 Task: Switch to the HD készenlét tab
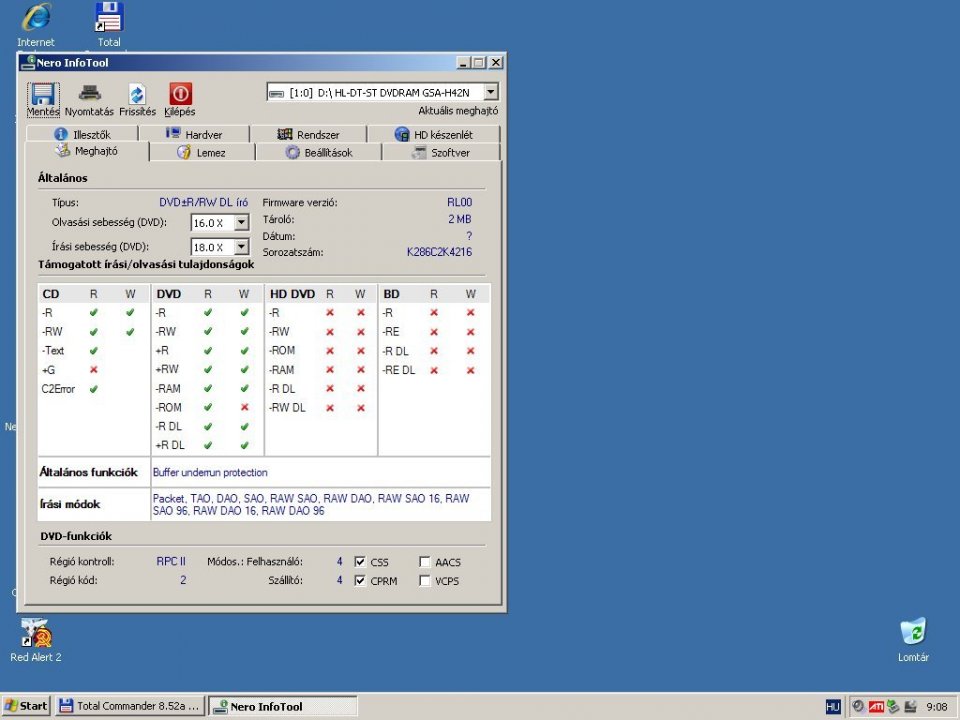pyautogui.click(x=433, y=134)
